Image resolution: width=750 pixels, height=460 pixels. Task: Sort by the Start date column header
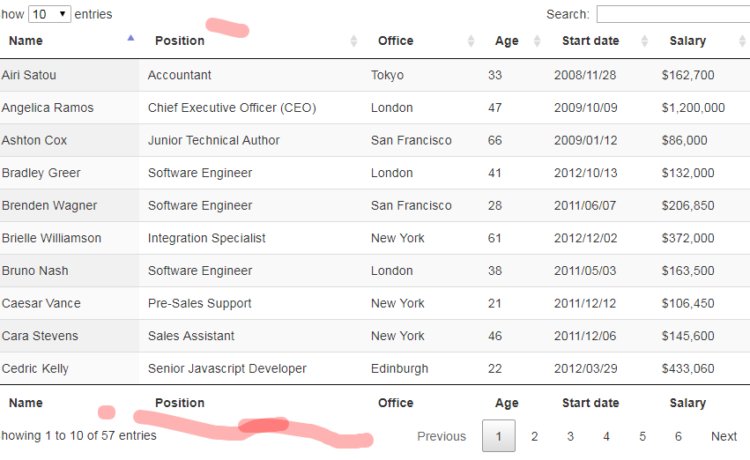[590, 41]
